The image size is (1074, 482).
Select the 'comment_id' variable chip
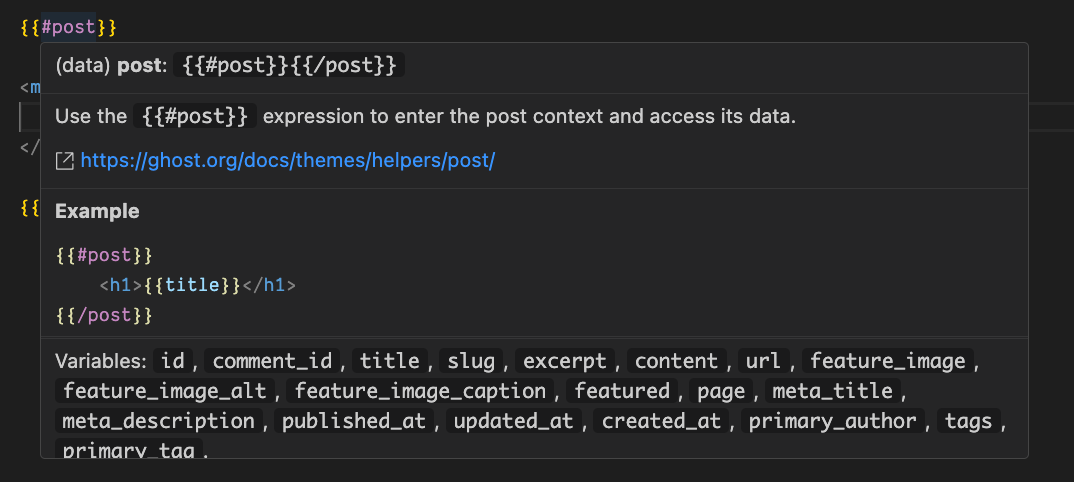[x=277, y=361]
